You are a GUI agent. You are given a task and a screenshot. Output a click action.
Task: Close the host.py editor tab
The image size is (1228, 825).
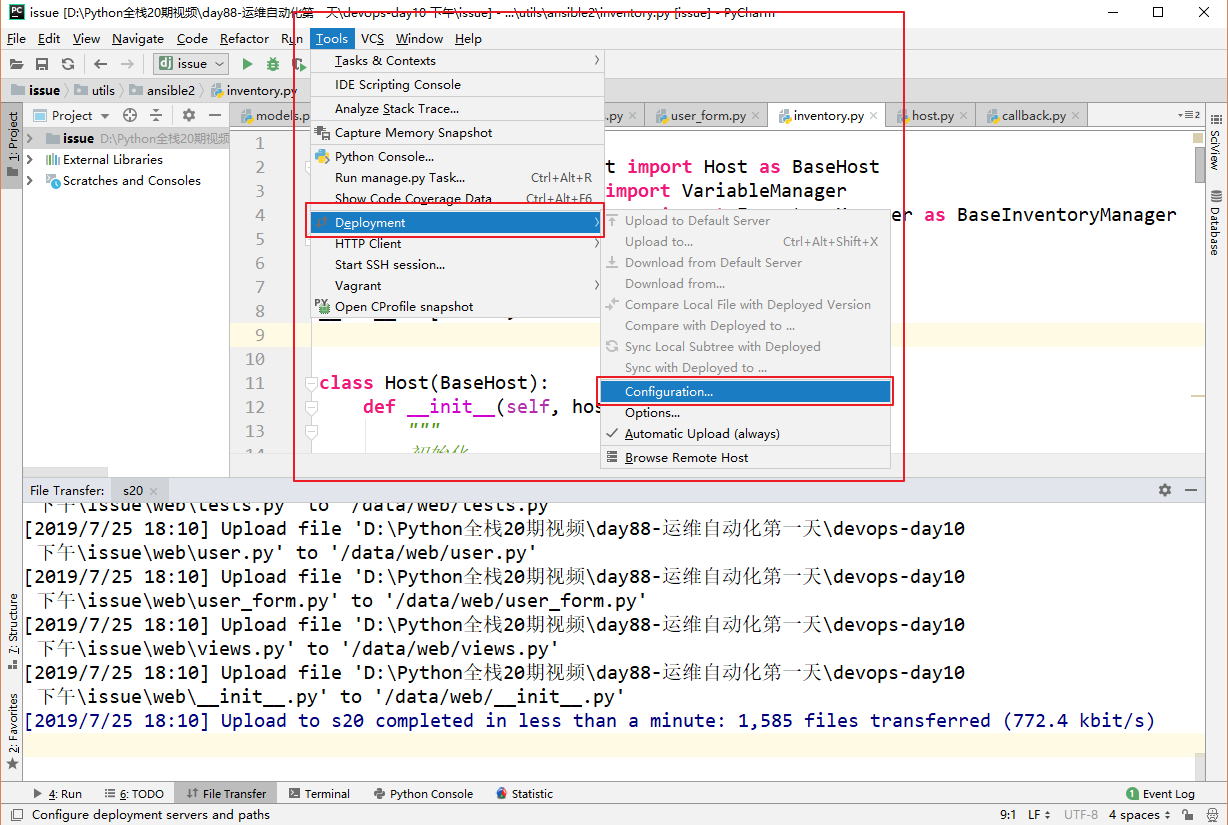coord(966,116)
